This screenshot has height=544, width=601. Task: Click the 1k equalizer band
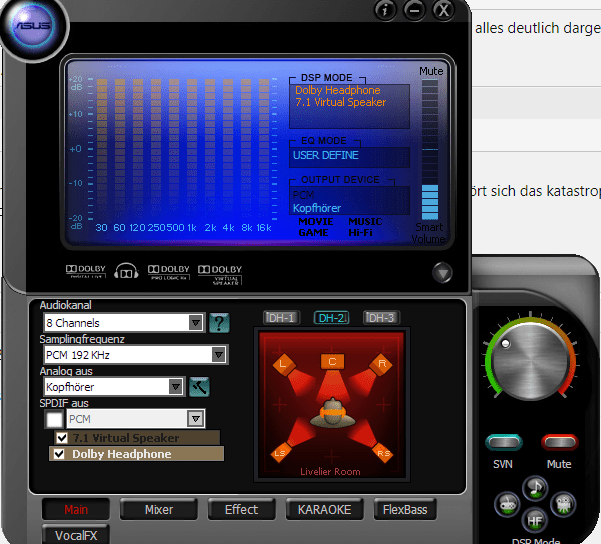point(192,150)
